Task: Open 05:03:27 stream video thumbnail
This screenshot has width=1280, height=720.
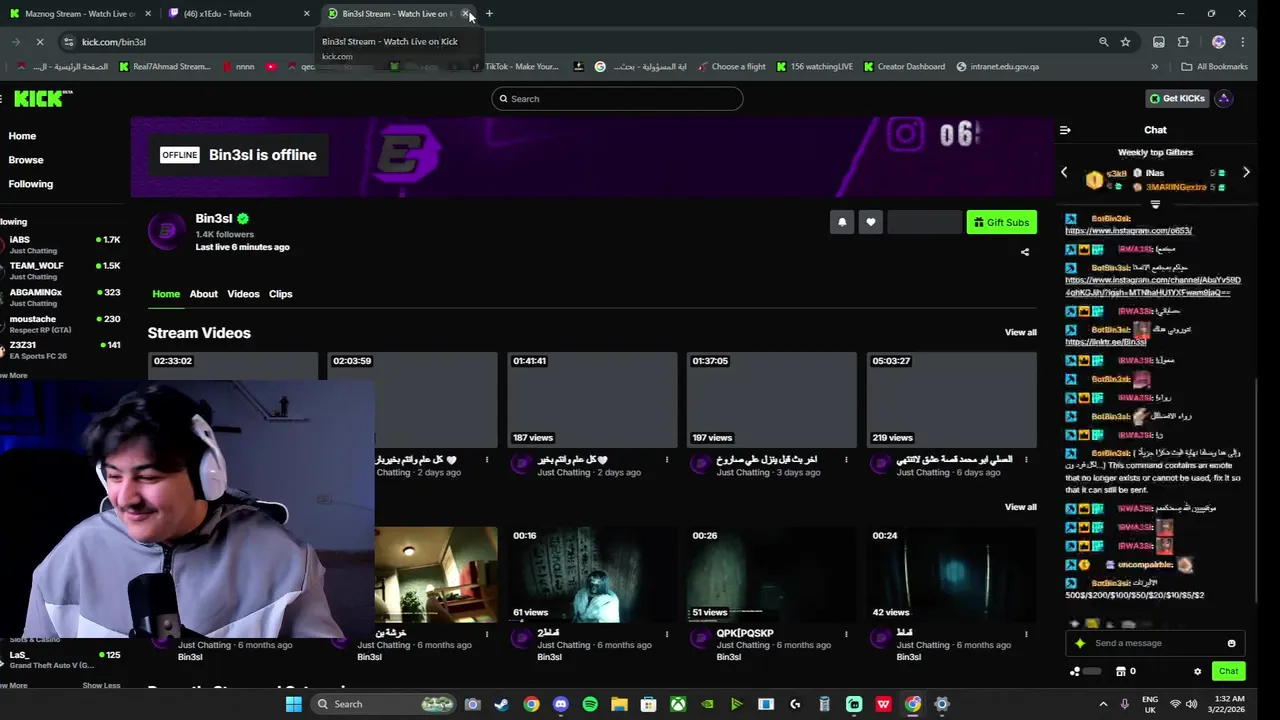Action: tap(951, 399)
